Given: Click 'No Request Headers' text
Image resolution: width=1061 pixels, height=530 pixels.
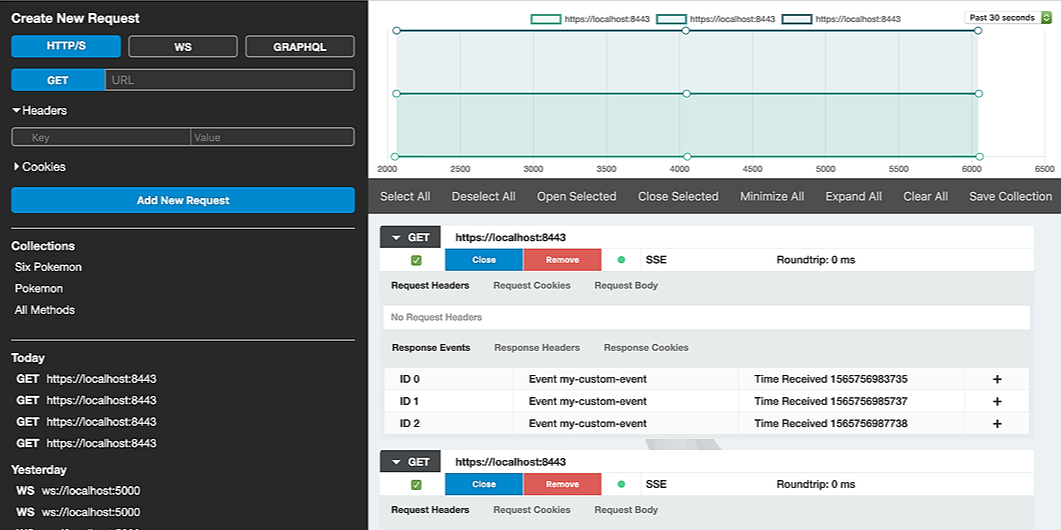Looking at the screenshot, I should (x=436, y=317).
